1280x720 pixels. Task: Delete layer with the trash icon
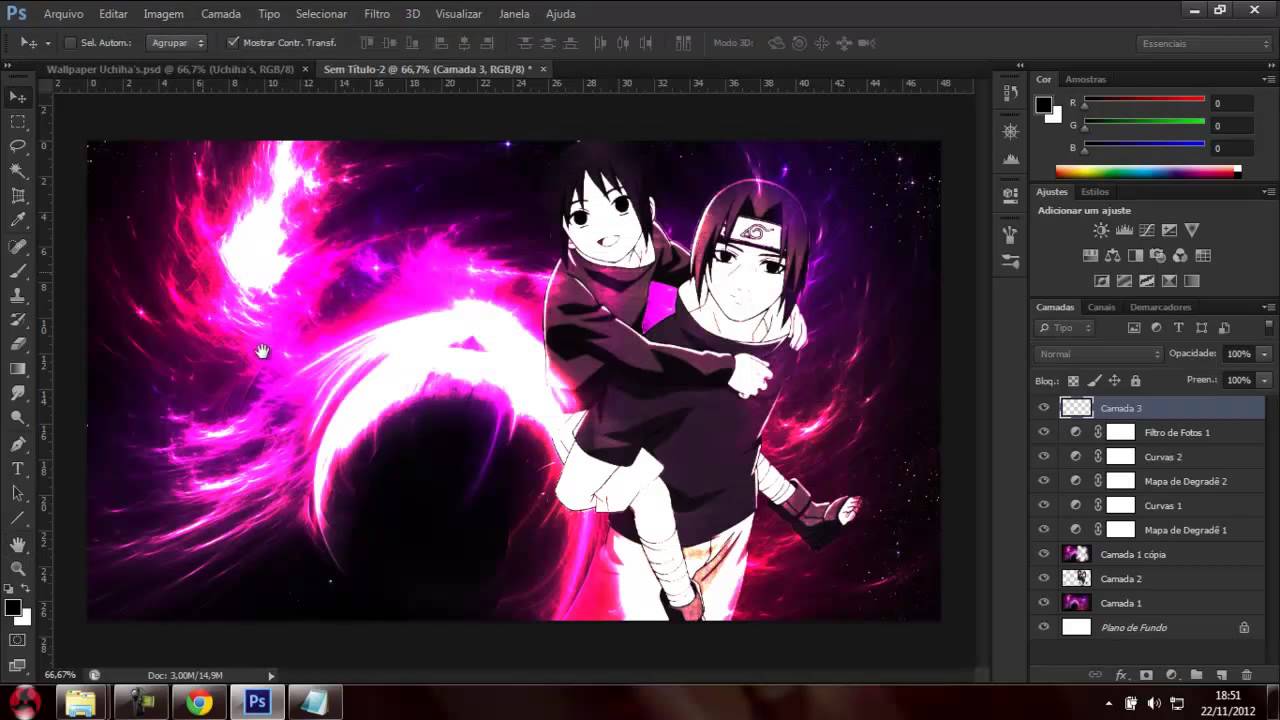[1246, 675]
